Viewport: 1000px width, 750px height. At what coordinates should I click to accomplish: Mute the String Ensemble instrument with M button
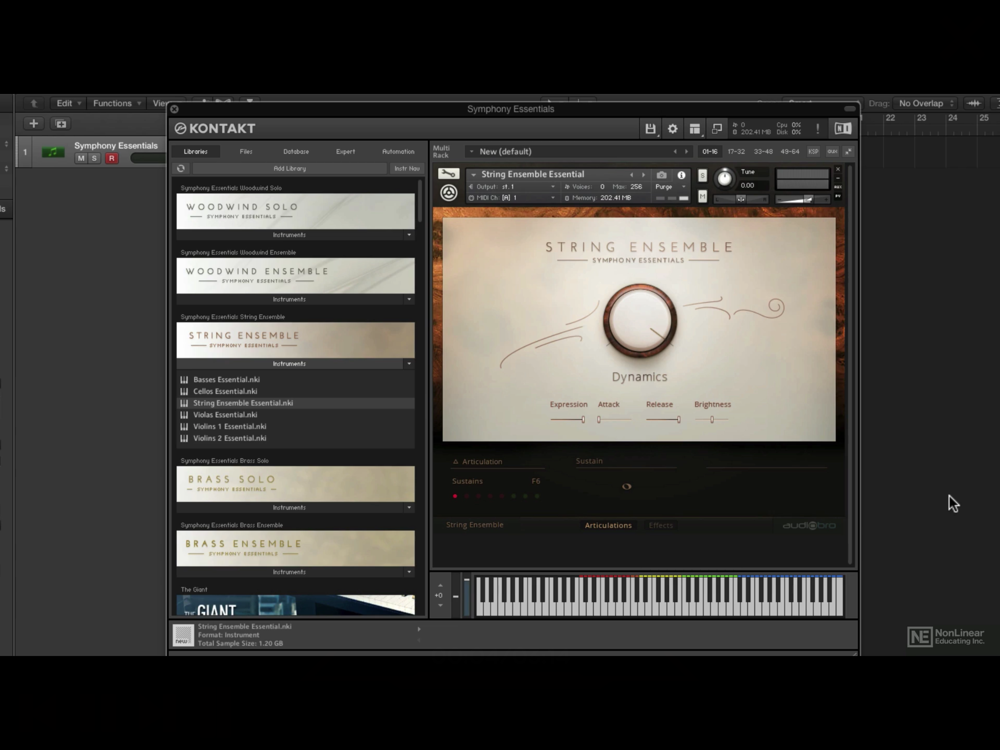pyautogui.click(x=702, y=196)
